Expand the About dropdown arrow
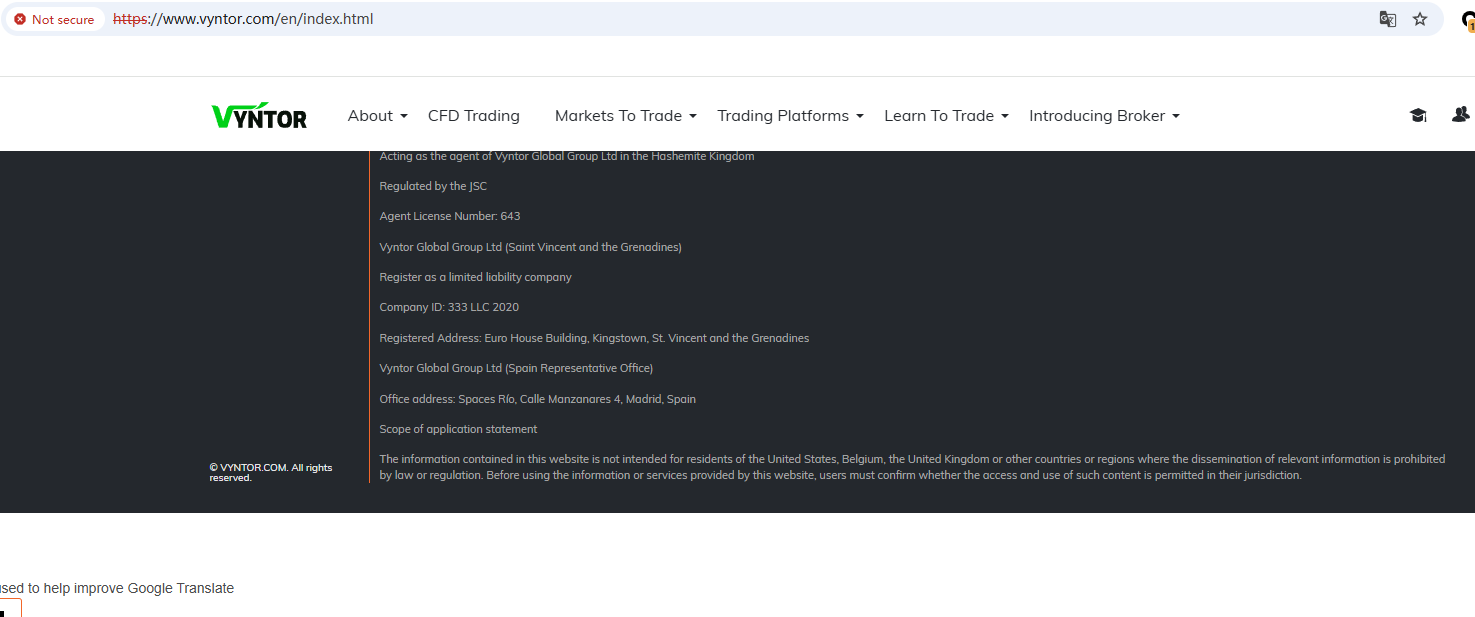The height and width of the screenshot is (617, 1475). pos(404,117)
